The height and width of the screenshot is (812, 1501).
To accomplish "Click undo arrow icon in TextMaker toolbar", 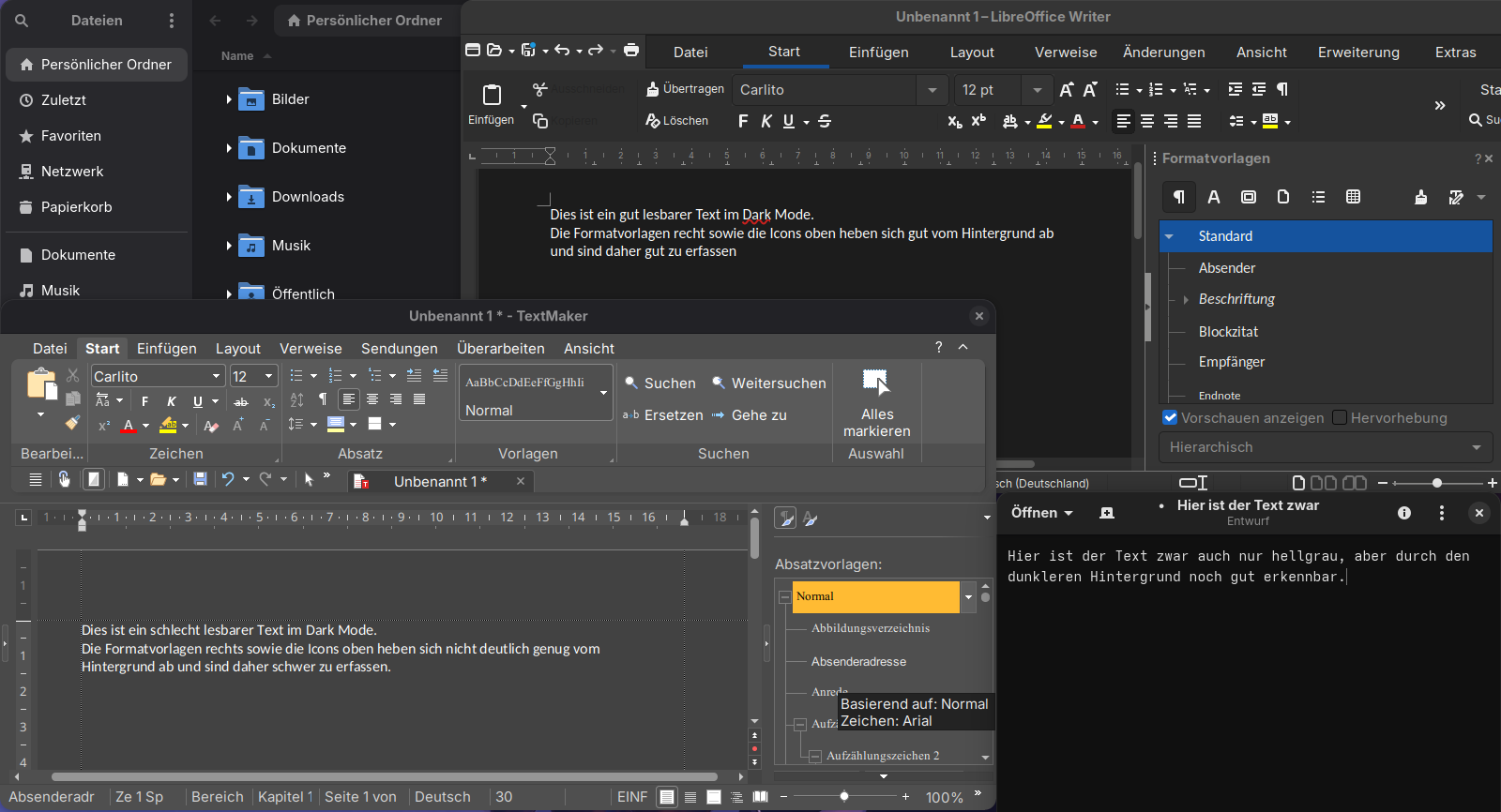I will (x=228, y=479).
